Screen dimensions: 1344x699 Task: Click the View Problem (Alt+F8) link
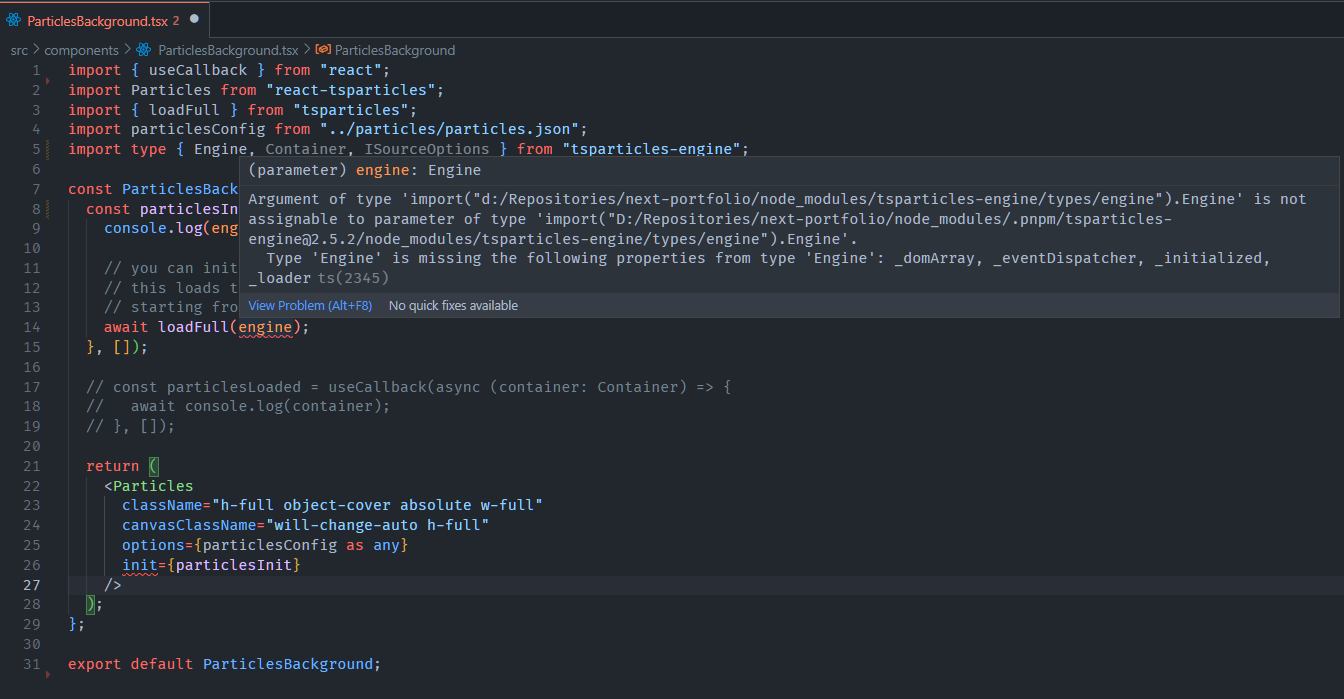310,305
